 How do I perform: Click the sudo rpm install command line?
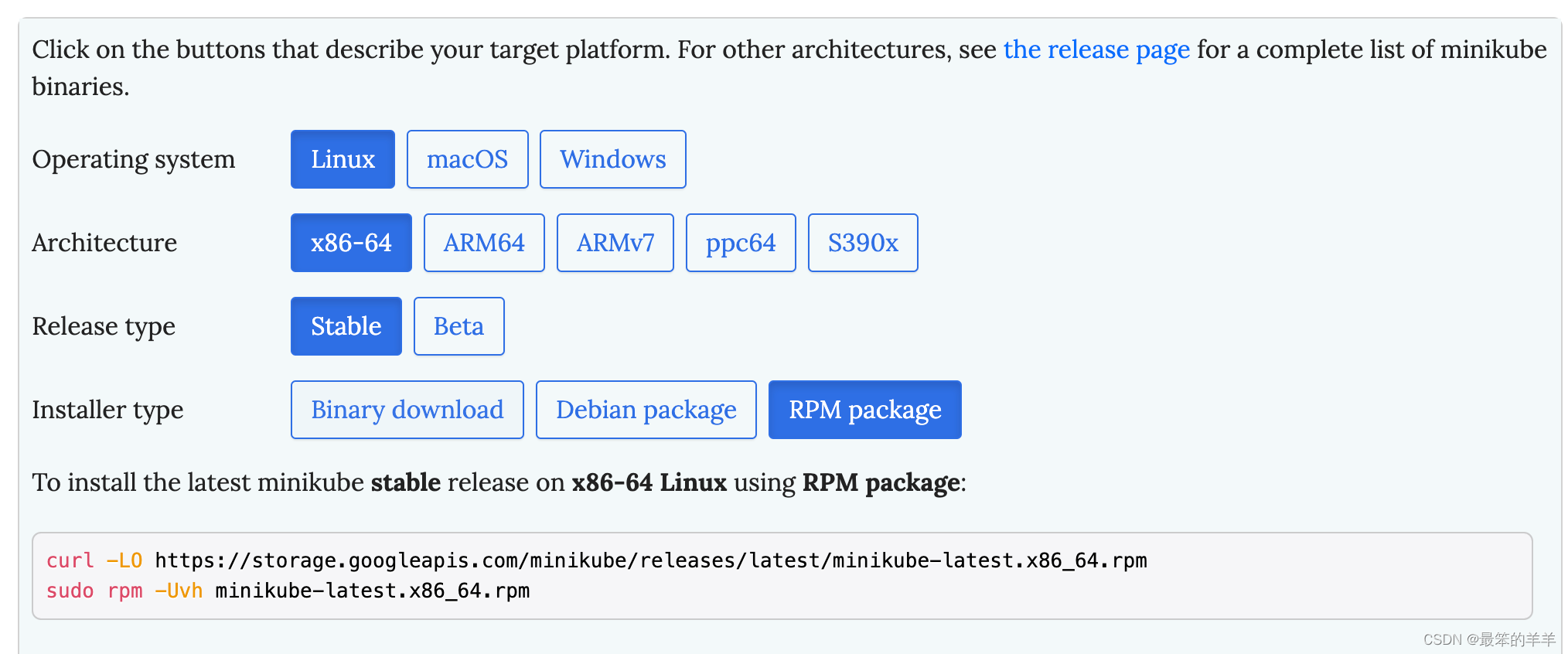point(288,591)
